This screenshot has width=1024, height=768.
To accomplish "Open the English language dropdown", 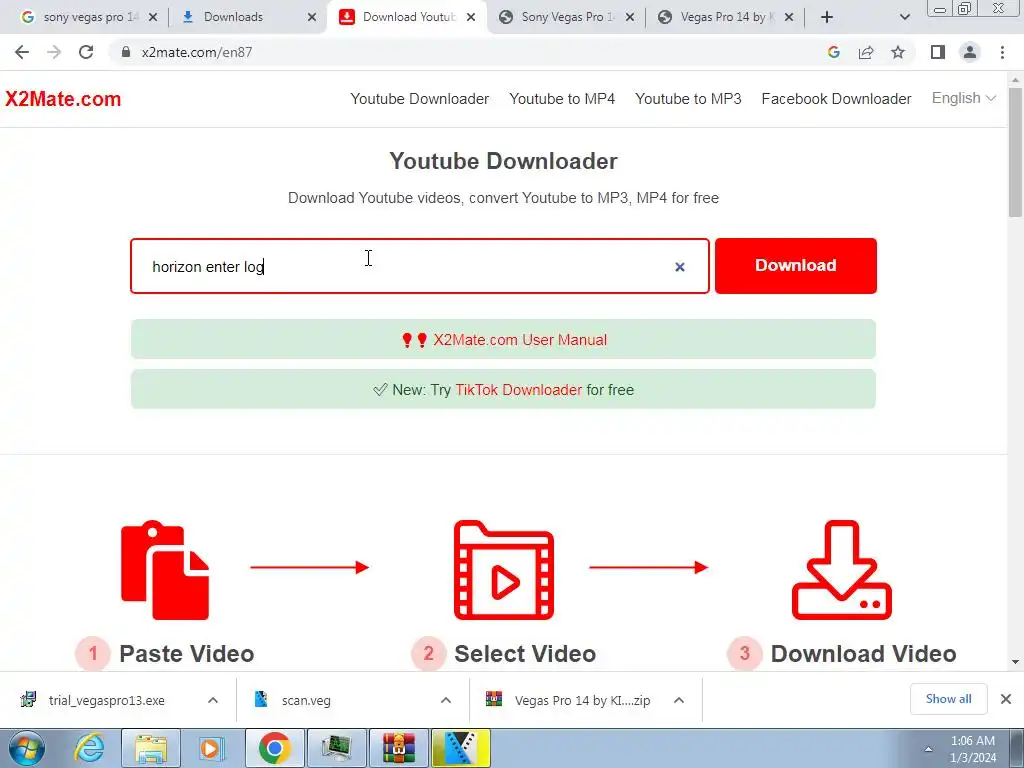I will 963,98.
